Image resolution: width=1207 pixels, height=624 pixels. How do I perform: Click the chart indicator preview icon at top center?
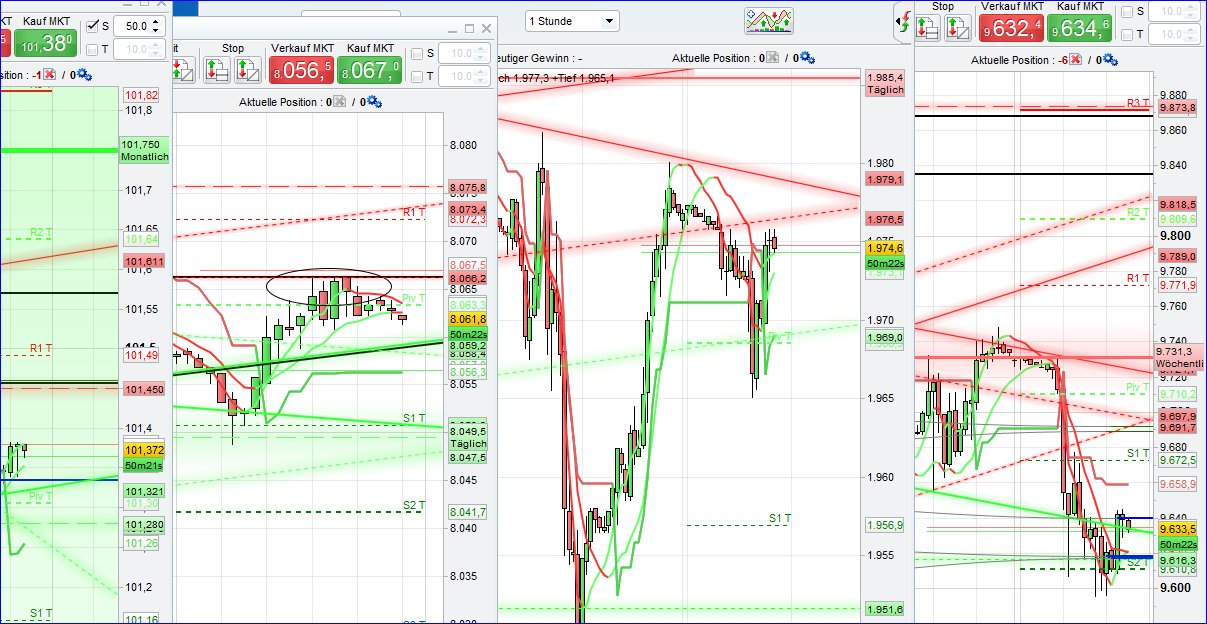point(769,20)
